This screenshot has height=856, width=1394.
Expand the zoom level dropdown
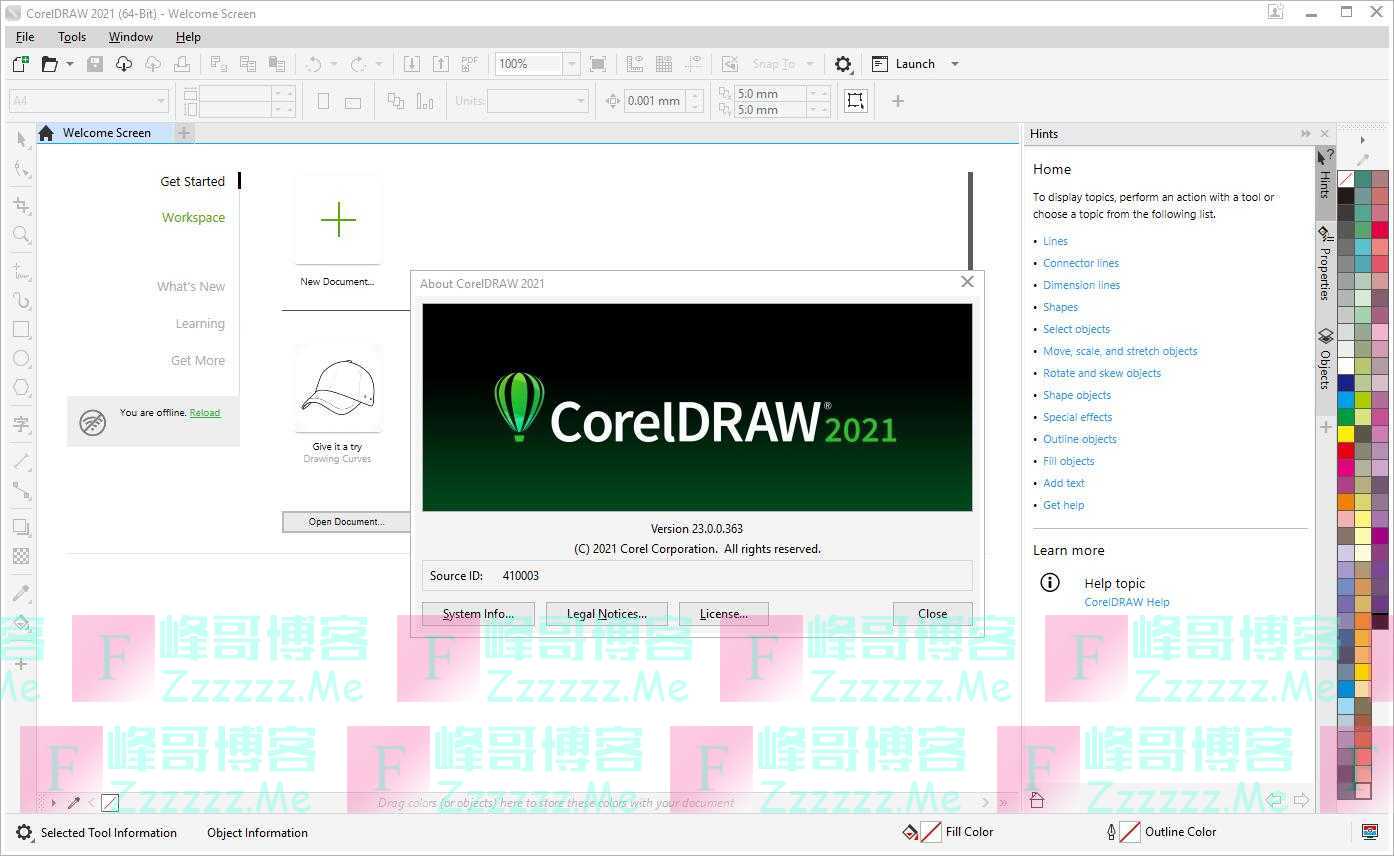[572, 64]
